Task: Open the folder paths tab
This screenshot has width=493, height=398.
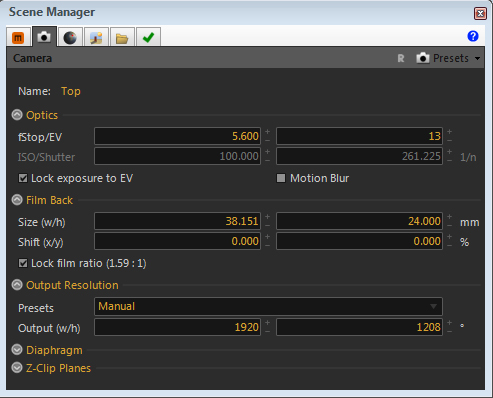Action: point(122,37)
